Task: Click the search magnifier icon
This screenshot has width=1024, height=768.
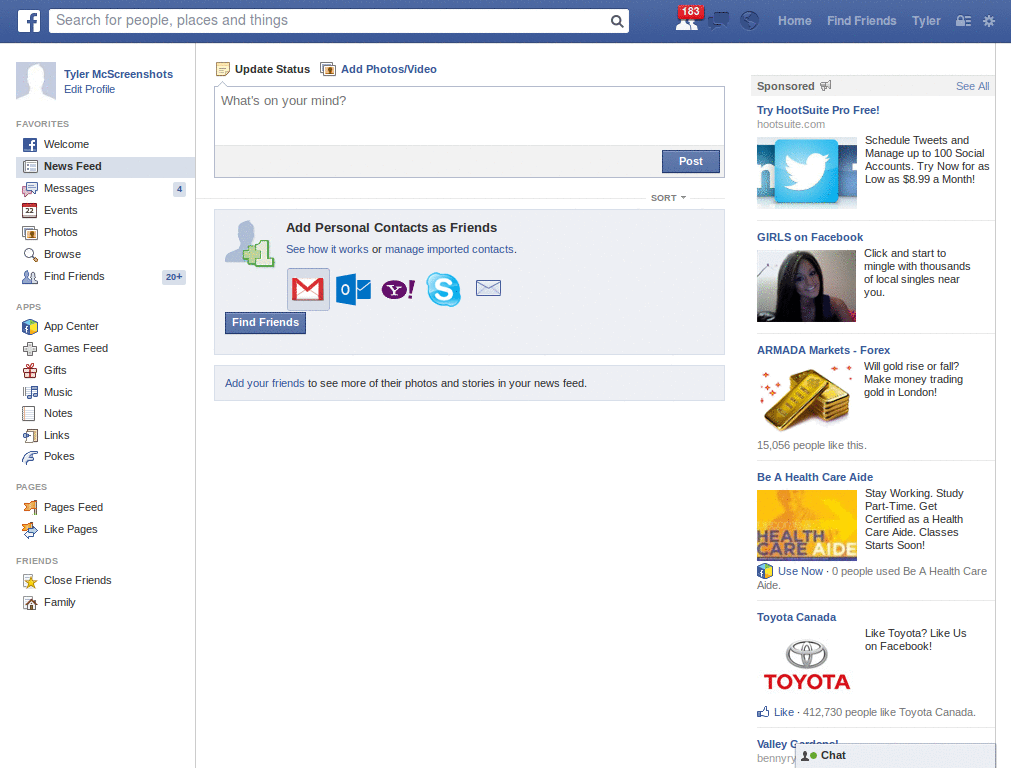Action: pos(616,21)
